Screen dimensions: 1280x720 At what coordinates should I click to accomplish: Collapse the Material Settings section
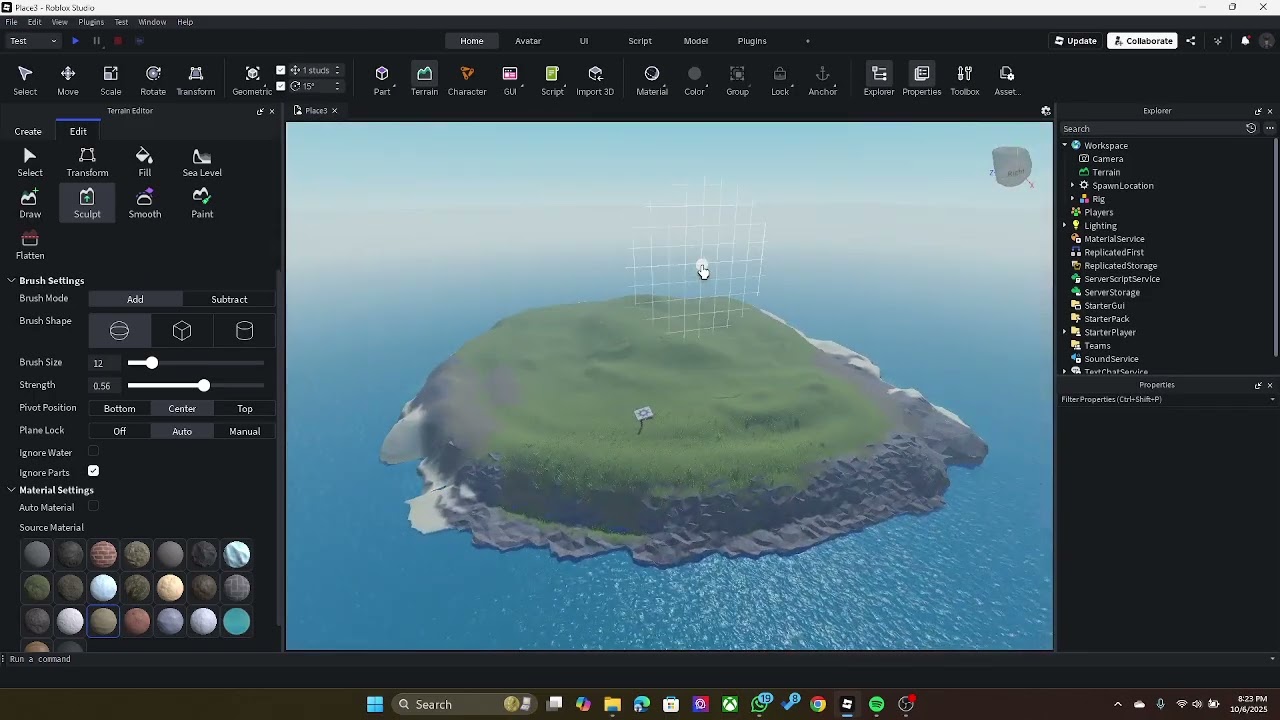click(x=11, y=490)
